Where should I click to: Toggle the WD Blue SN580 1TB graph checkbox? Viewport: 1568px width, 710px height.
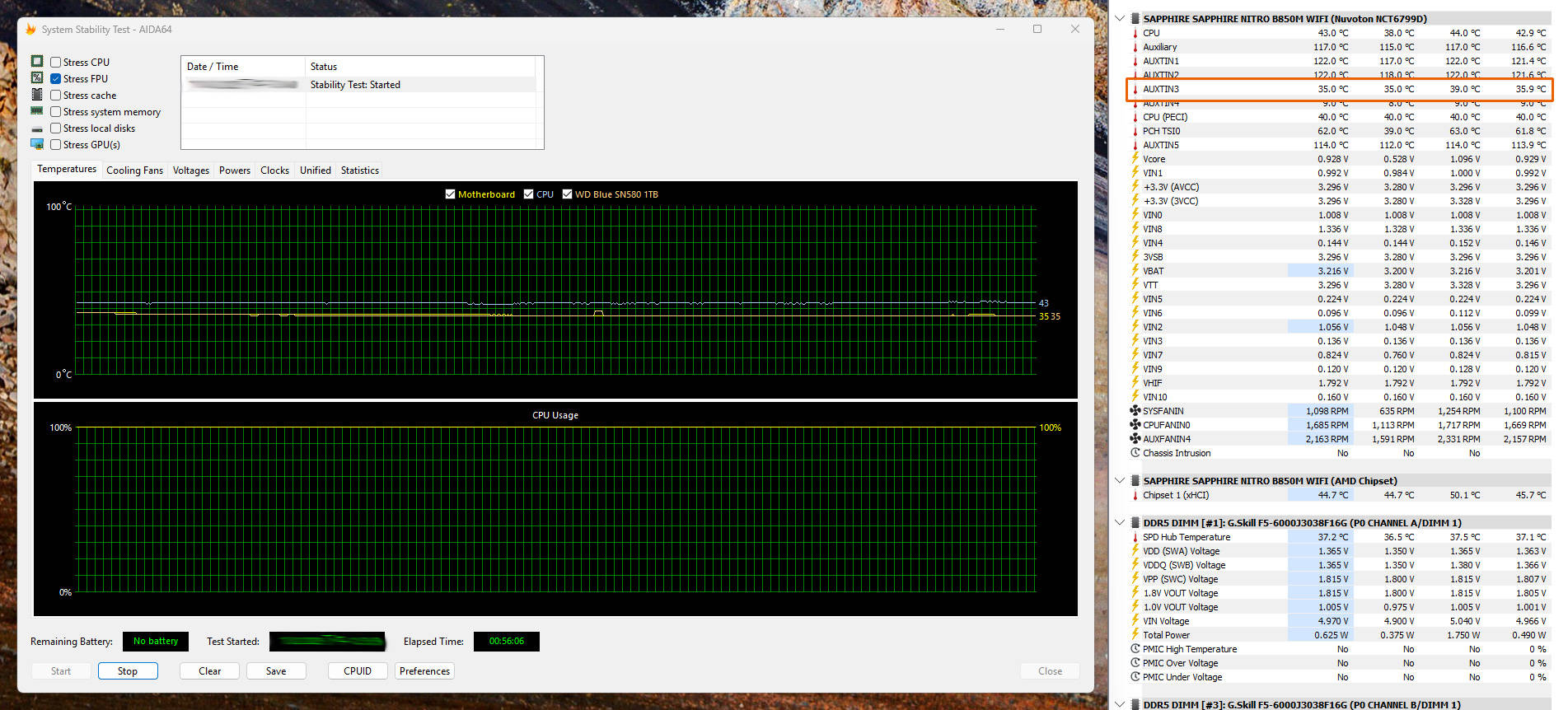(567, 194)
